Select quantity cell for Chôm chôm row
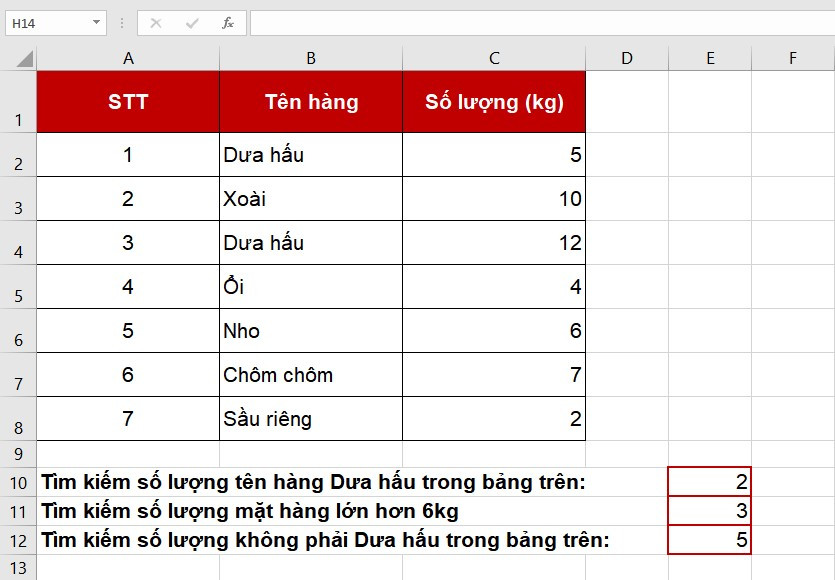Screen dimensions: 835x580 click(494, 374)
